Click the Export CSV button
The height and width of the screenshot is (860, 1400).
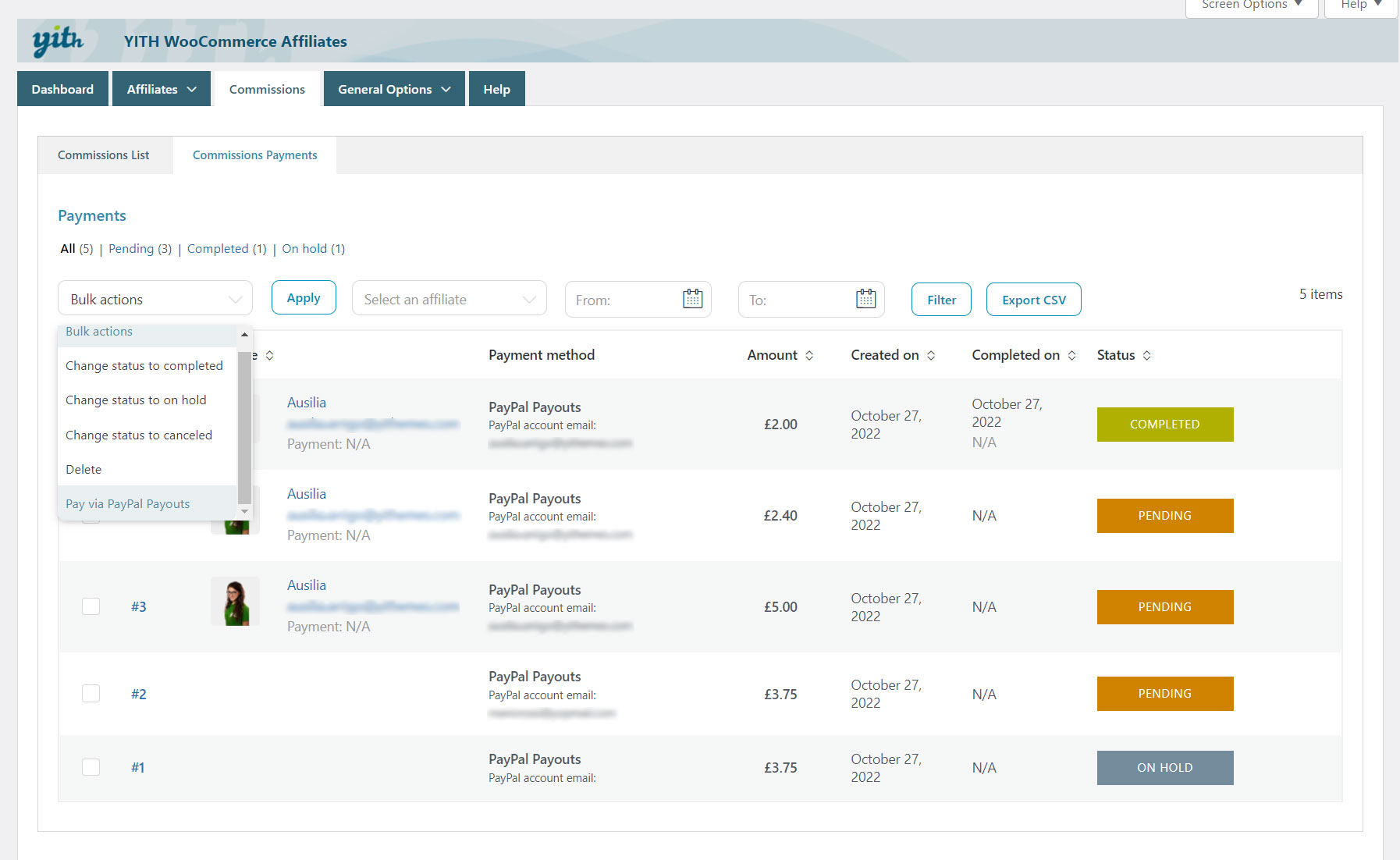click(1034, 300)
